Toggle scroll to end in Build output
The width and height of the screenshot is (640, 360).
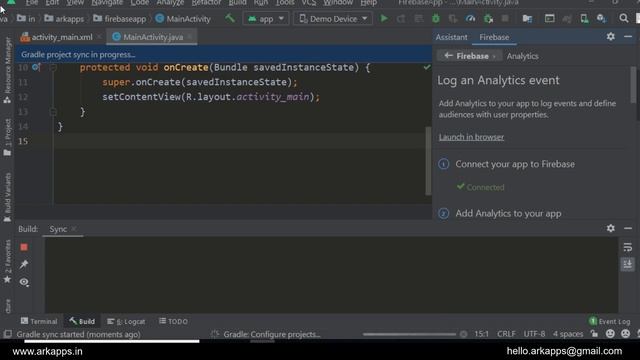click(x=628, y=264)
